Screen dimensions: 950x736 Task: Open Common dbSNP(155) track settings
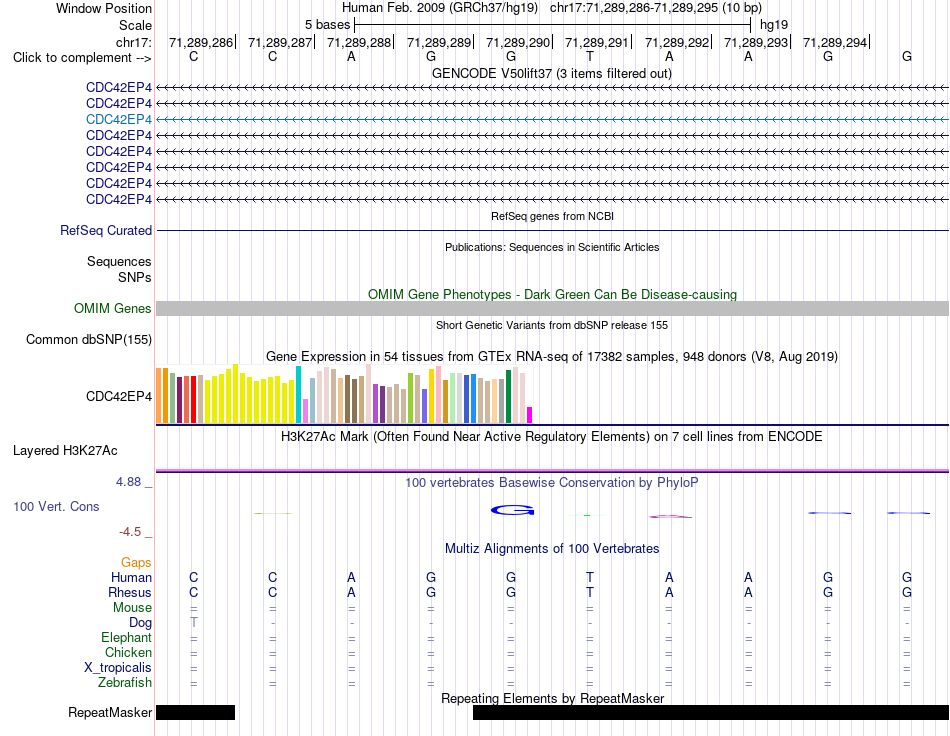click(89, 339)
